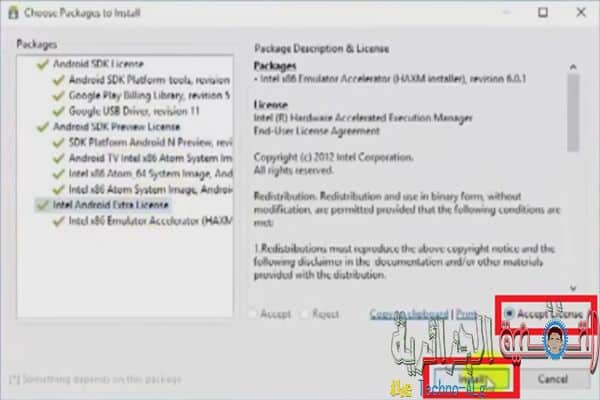
Task: Select Google USB Driver, revision 11
Action: pyautogui.click(x=134, y=111)
